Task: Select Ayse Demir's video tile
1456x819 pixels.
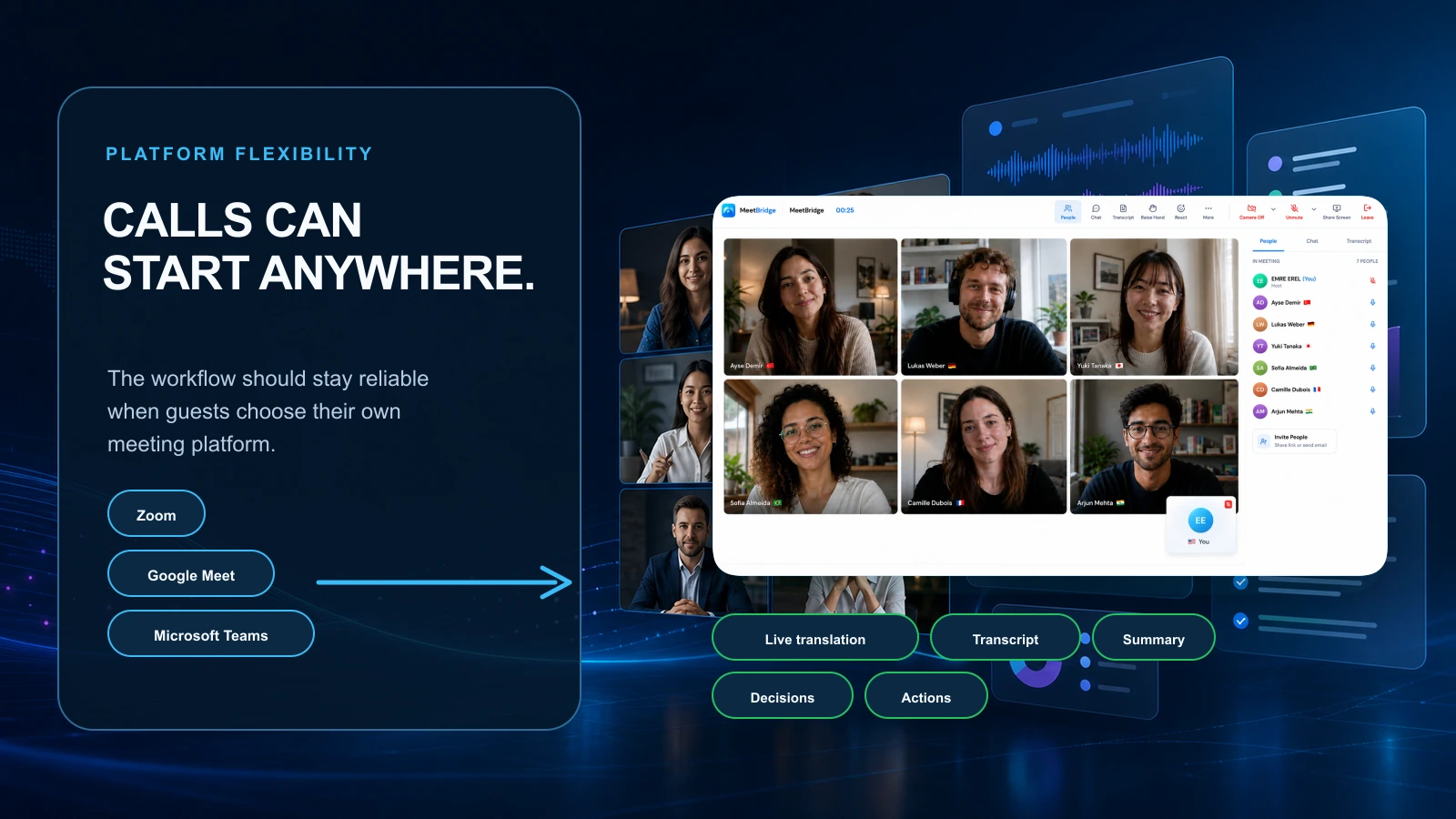Action: pos(810,307)
